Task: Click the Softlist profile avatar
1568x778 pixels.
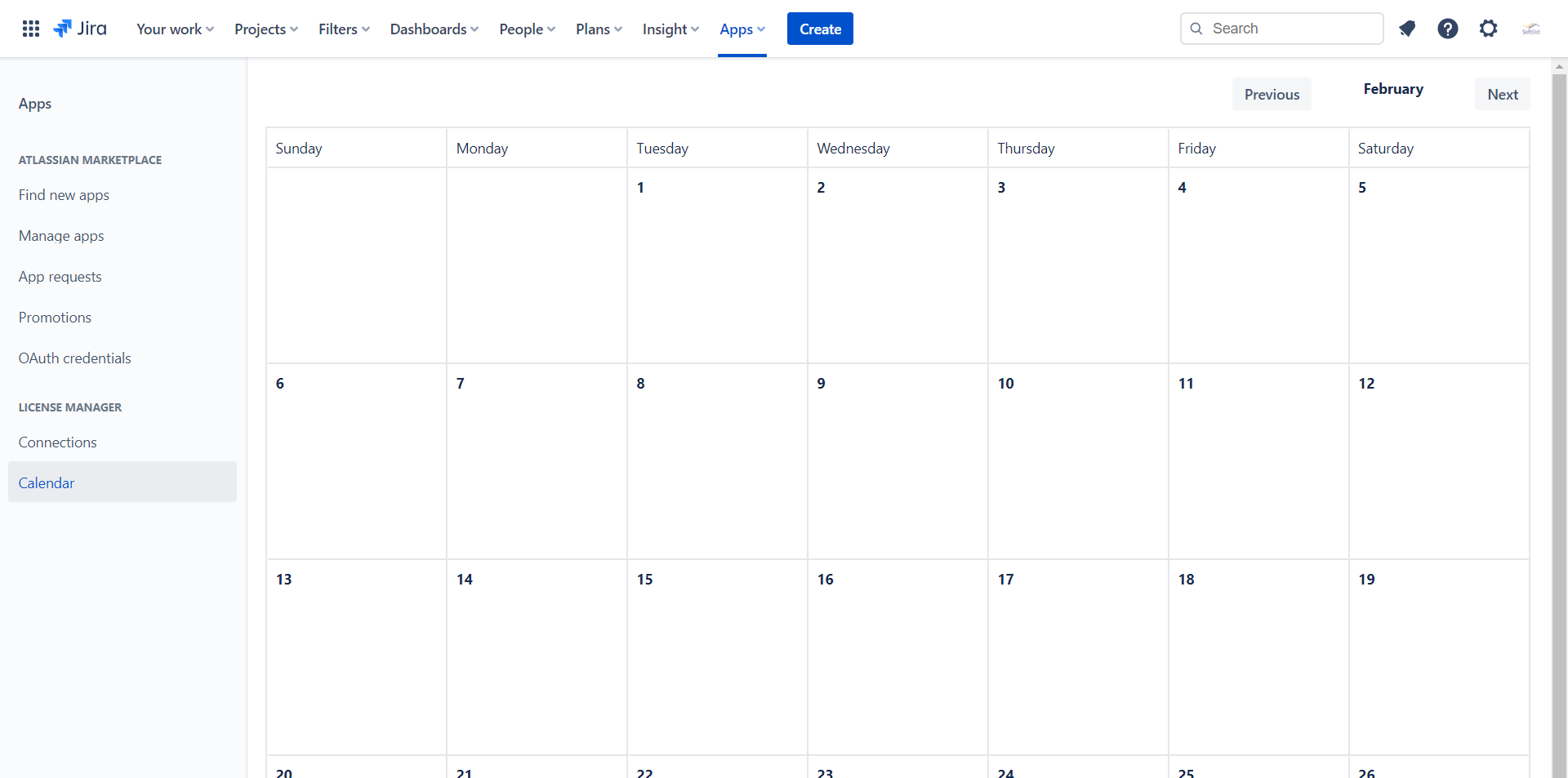Action: point(1533,29)
